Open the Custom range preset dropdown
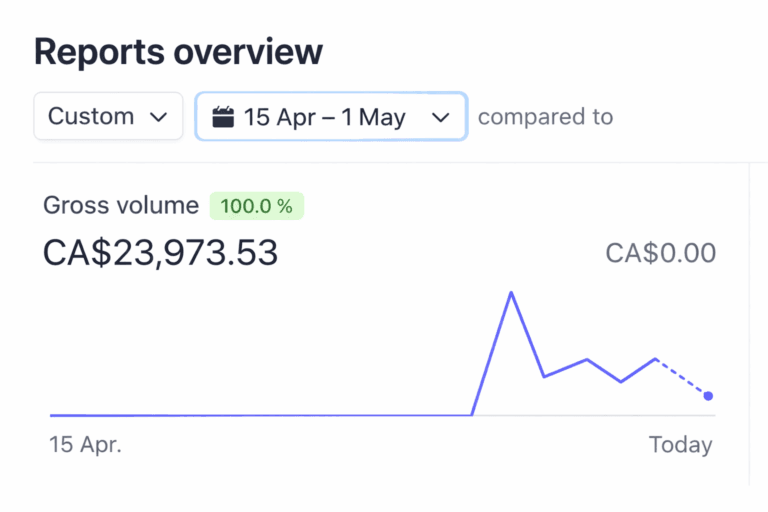 pyautogui.click(x=108, y=116)
